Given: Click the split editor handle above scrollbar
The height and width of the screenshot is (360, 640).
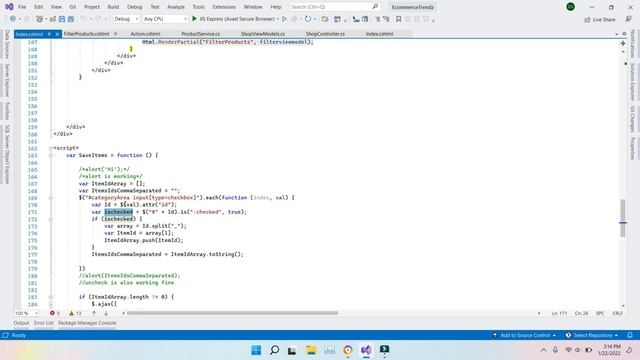Looking at the screenshot, I should (623, 43).
